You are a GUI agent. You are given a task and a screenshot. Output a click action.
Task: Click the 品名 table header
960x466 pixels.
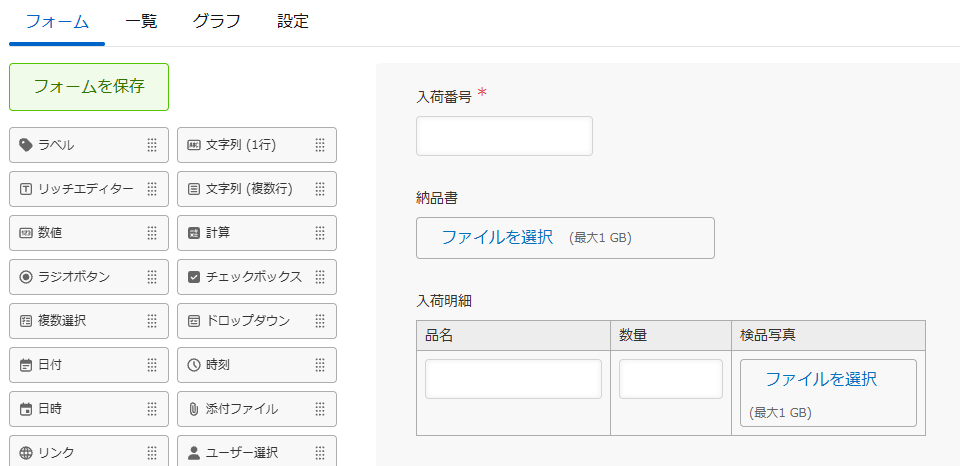(x=513, y=336)
